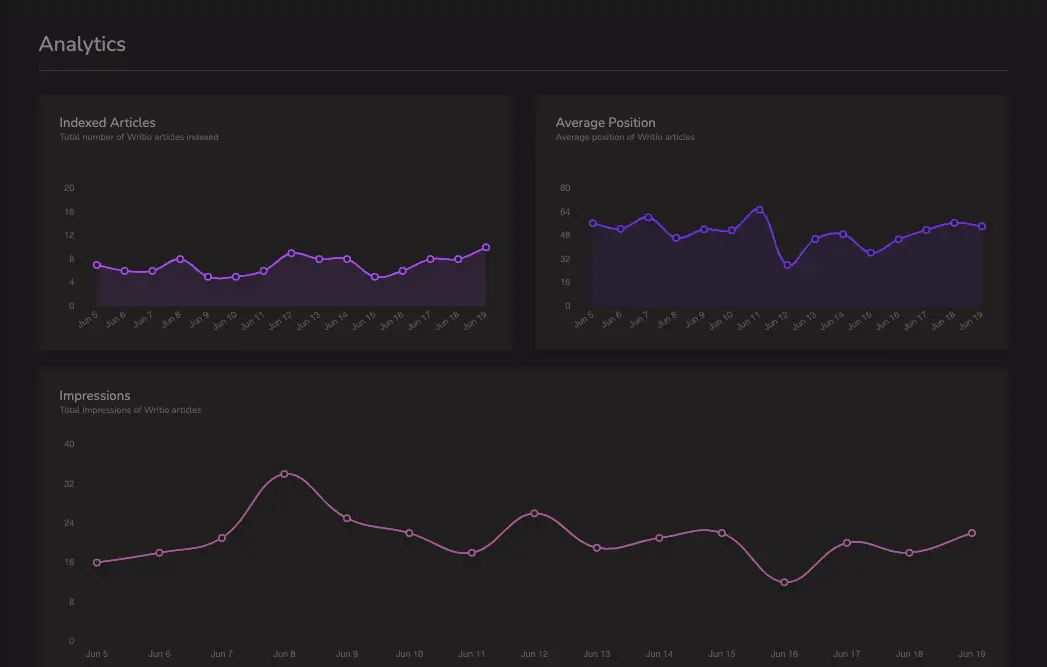Click the Jun 5 point on Indexed Articles
The image size is (1047, 667).
(97, 265)
